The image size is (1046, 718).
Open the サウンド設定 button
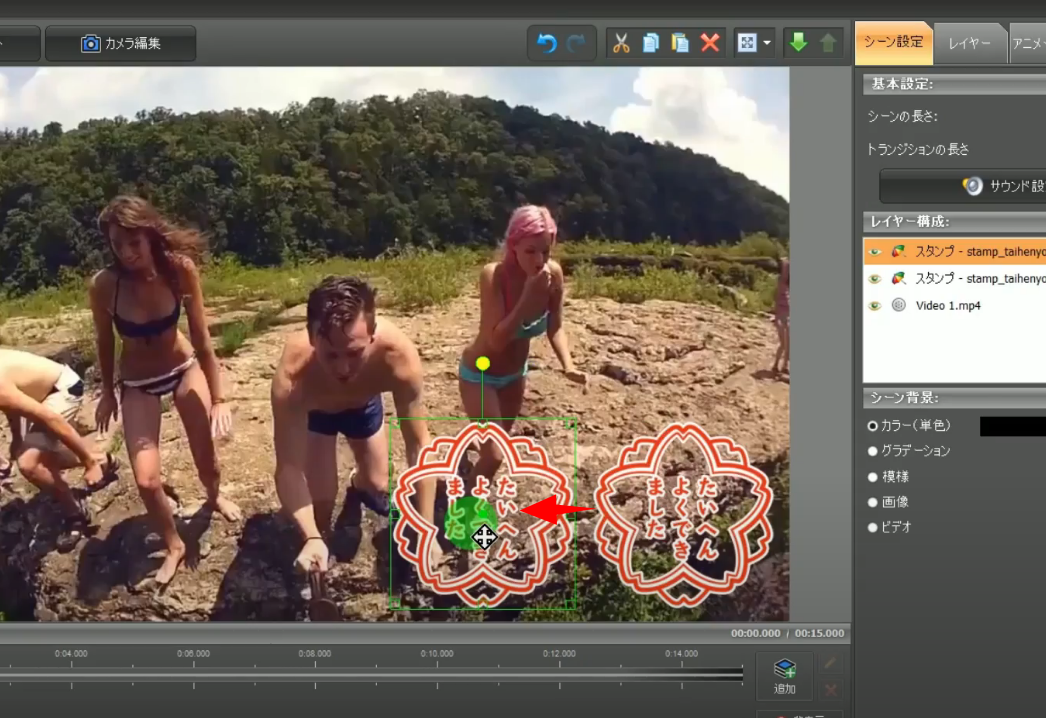pos(1000,186)
